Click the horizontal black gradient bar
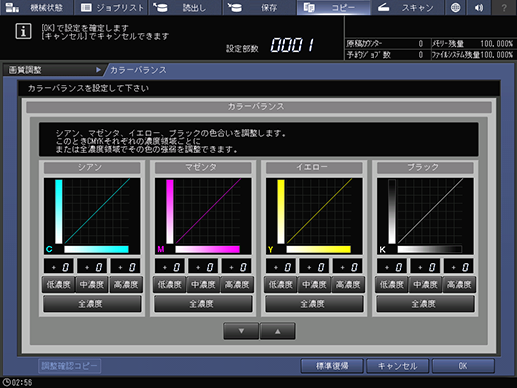The image size is (517, 388). click(429, 249)
